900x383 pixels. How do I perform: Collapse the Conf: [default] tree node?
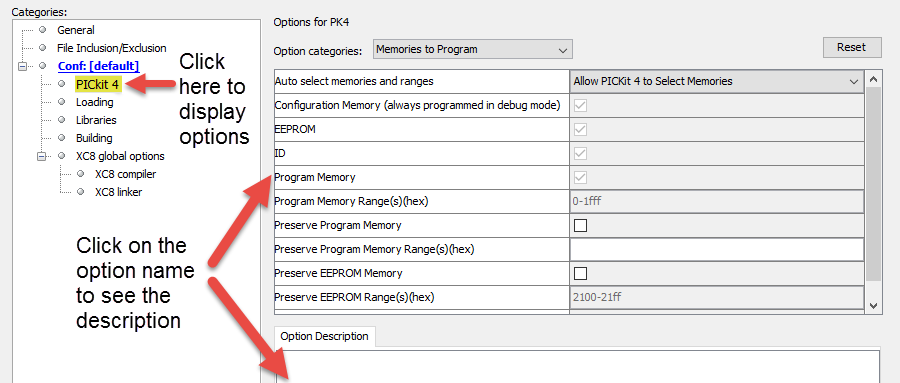pyautogui.click(x=22, y=66)
